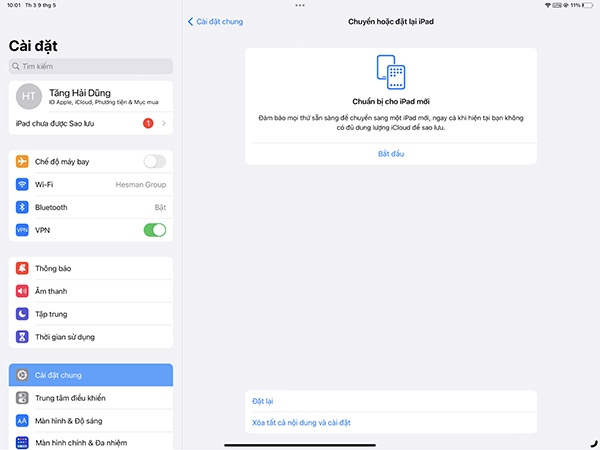Go back to Cài đặt chung

click(216, 21)
